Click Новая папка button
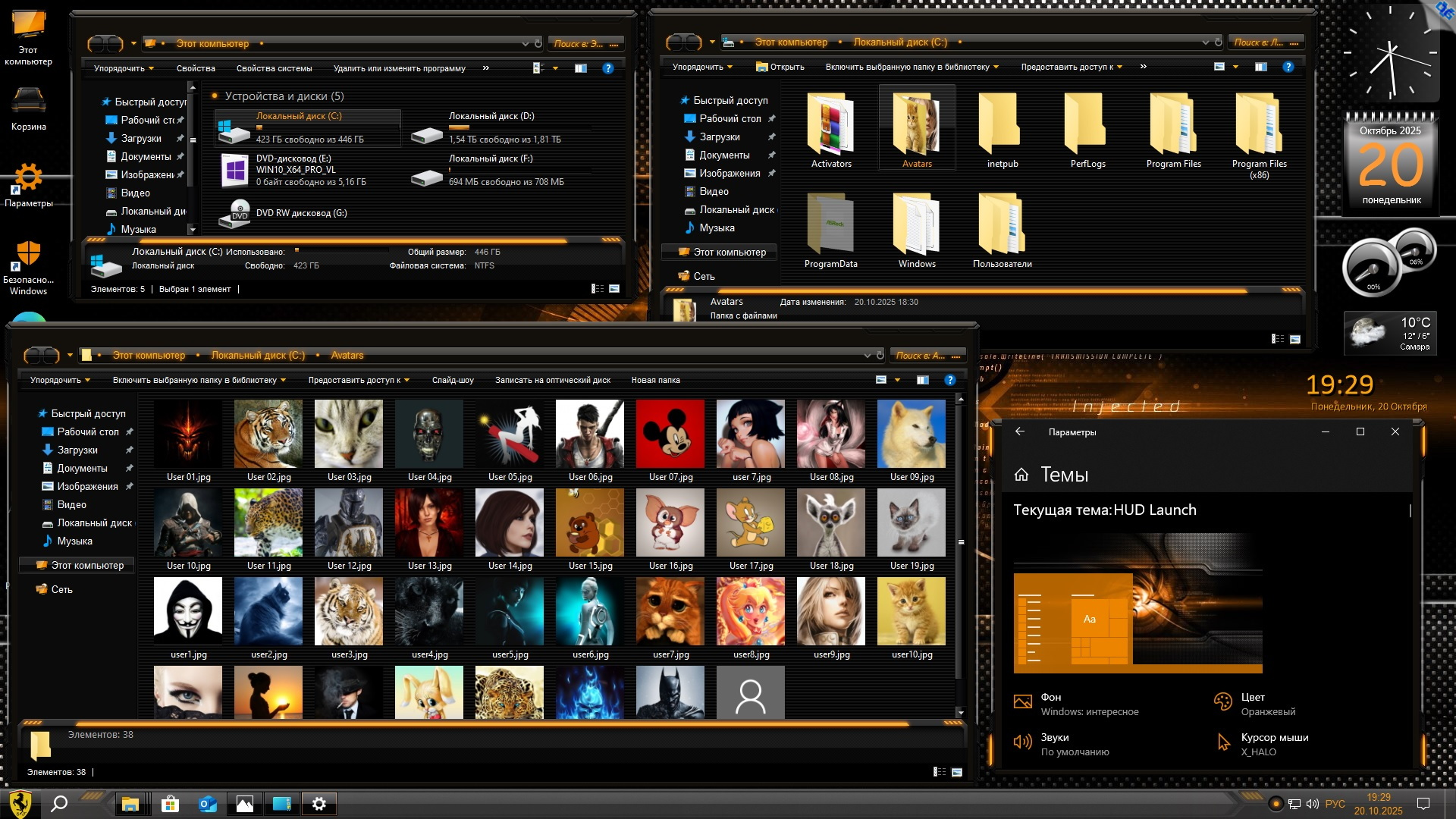 tap(655, 380)
